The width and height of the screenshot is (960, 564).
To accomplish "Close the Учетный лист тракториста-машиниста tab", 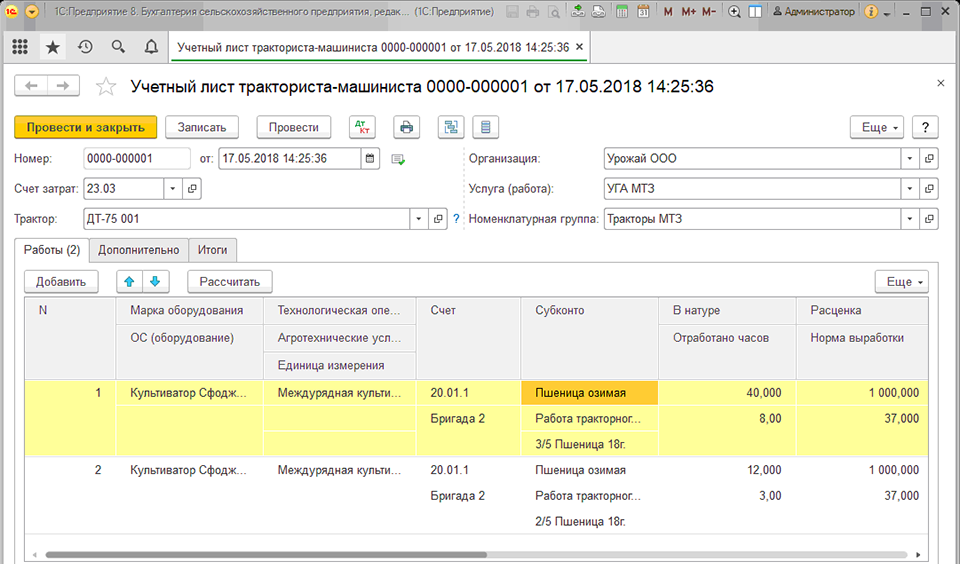I will click(x=579, y=47).
